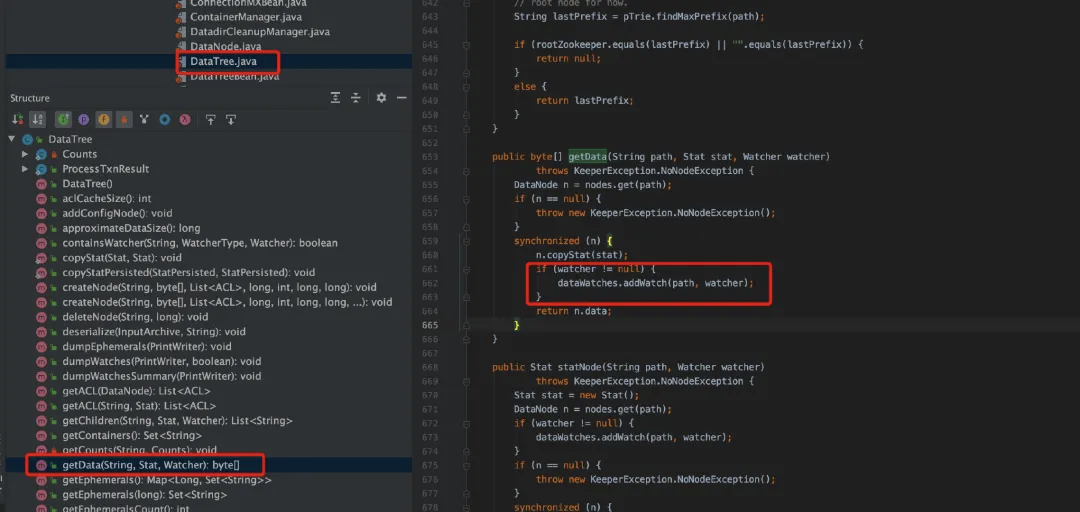The width and height of the screenshot is (1080, 512).
Task: Enable Autoscroll from Source downward arrow icon
Action: point(231,120)
